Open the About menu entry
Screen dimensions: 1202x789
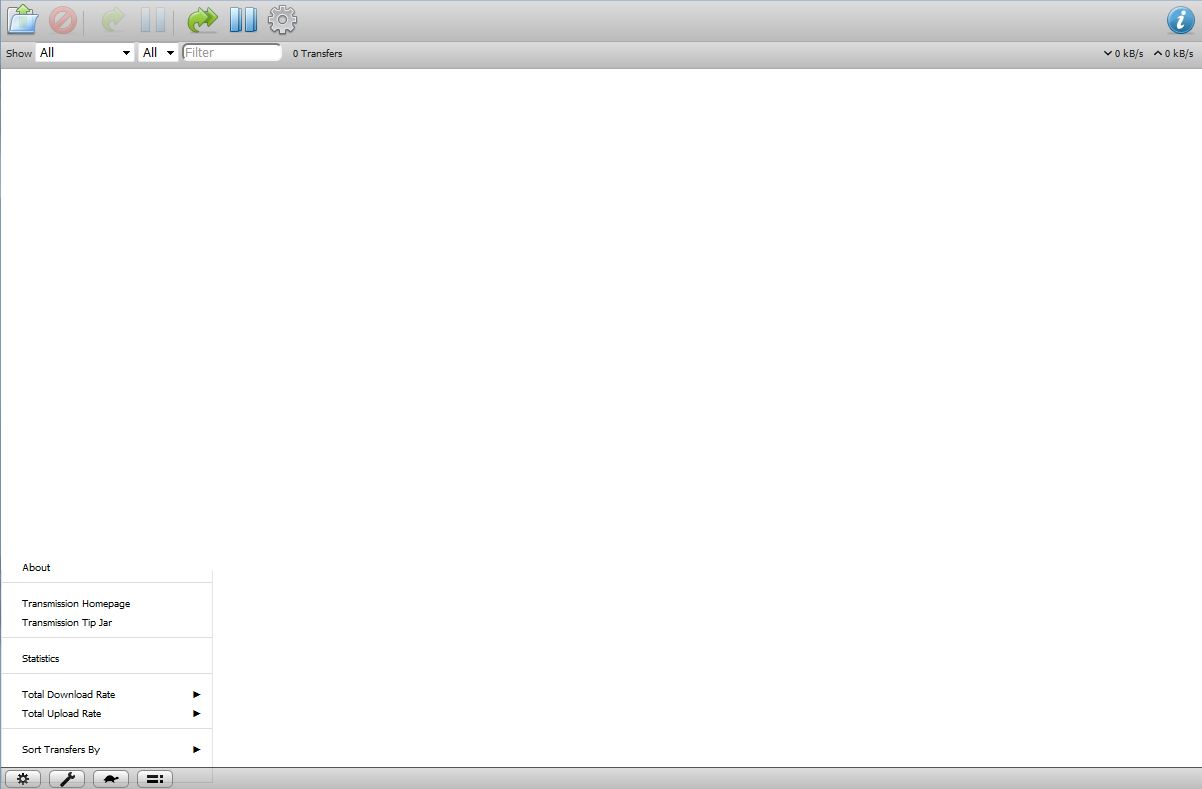107,568
